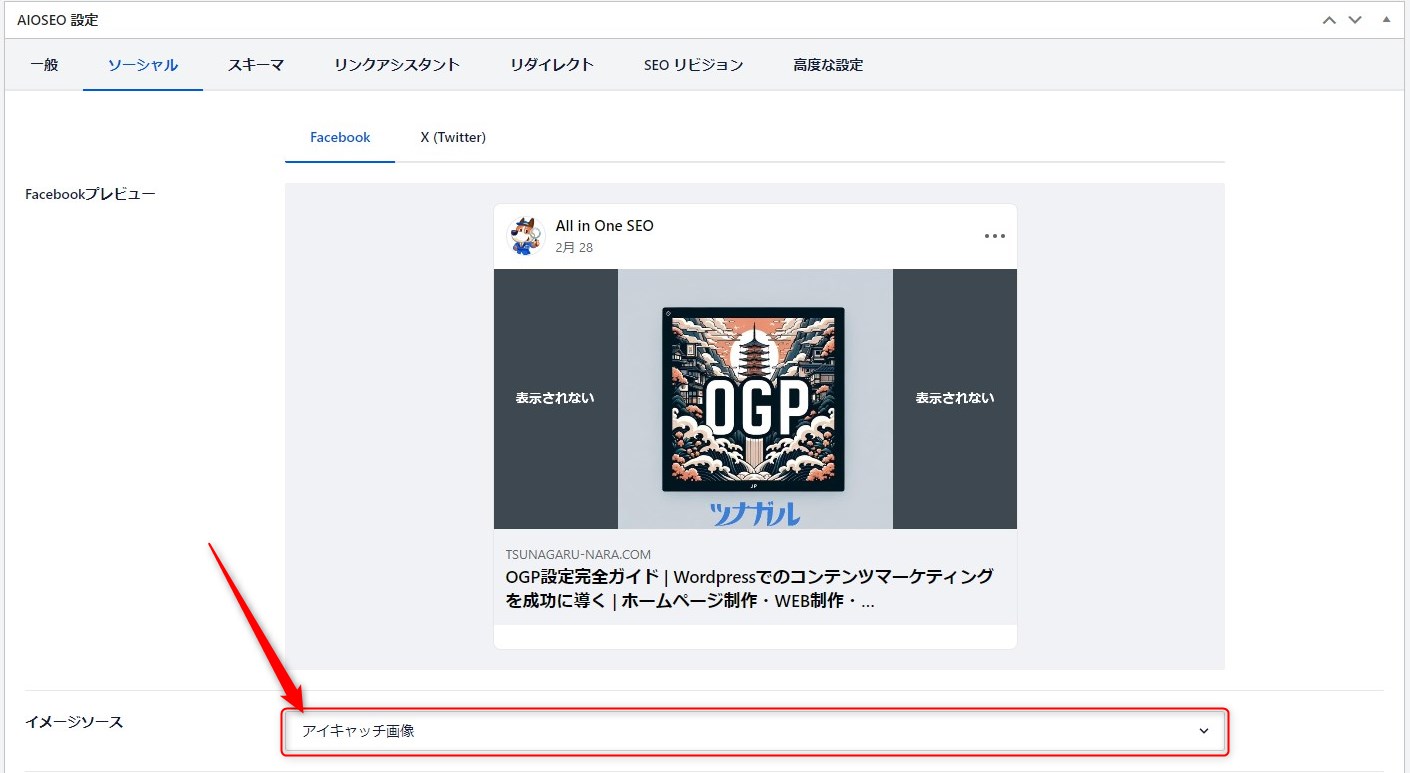Click the TSUNAGARU-NARA.COM domain text
The height and width of the screenshot is (773, 1410).
(578, 554)
